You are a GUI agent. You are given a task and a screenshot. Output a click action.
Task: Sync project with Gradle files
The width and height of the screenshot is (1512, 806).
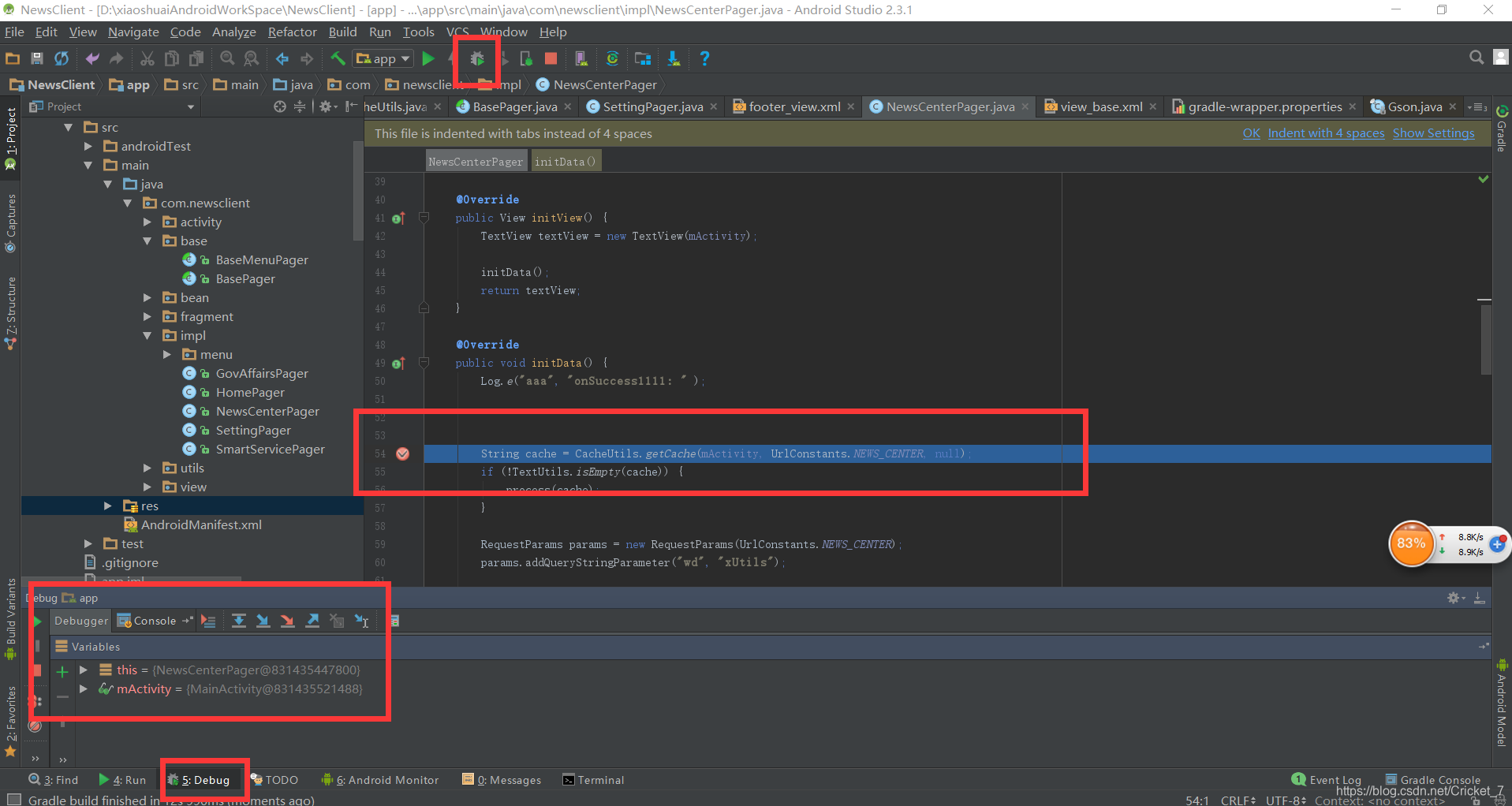(x=613, y=58)
